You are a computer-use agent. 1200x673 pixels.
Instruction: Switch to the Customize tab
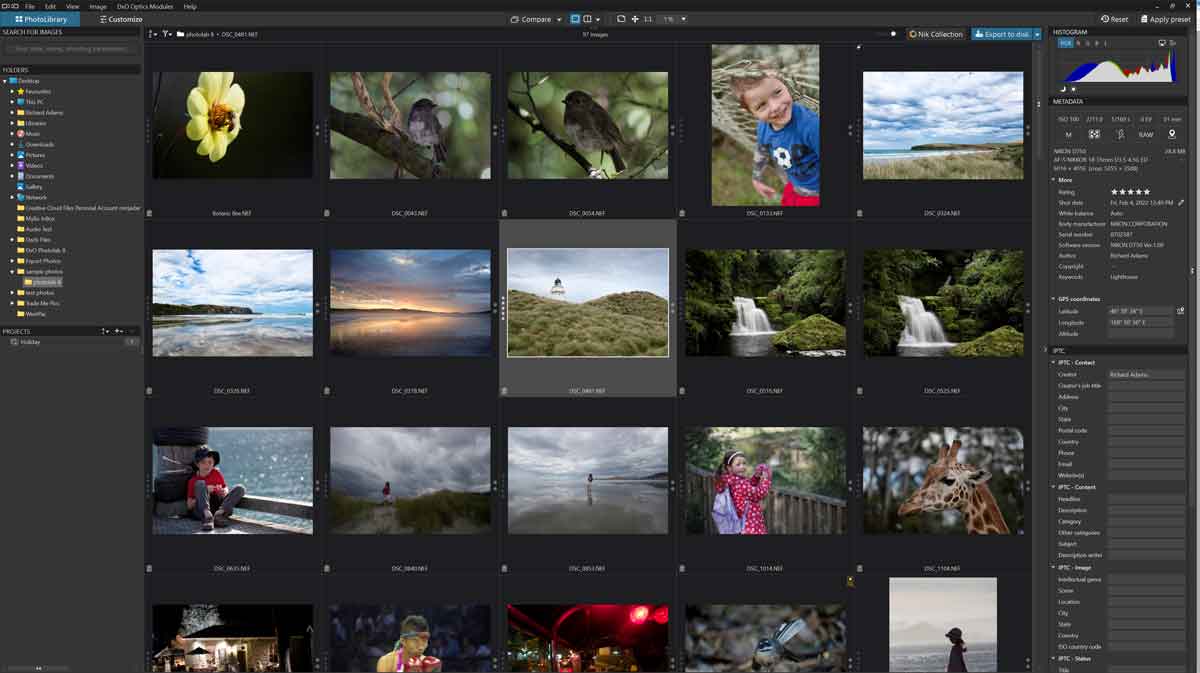point(120,18)
